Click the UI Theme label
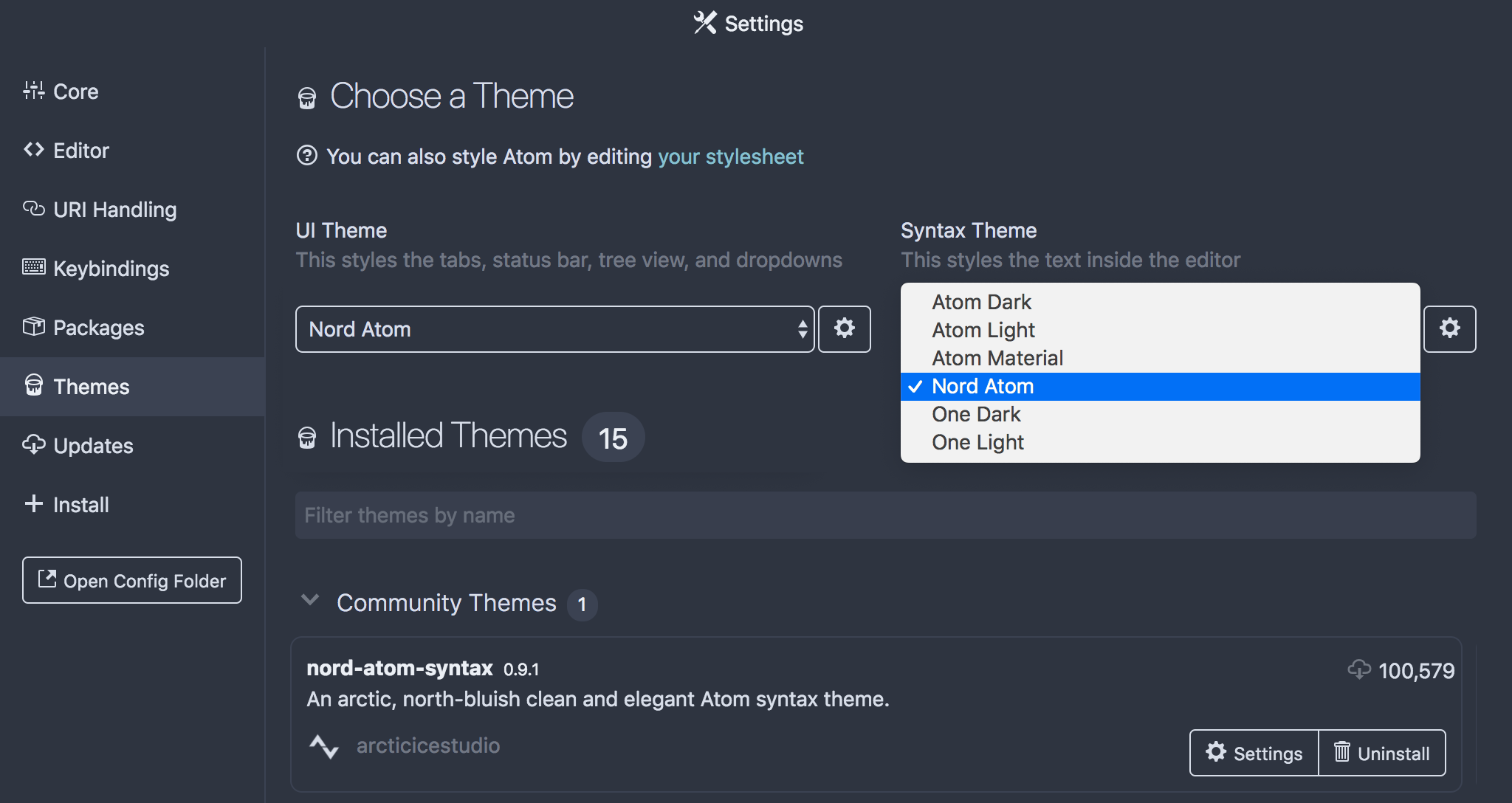This screenshot has height=803, width=1512. click(x=341, y=230)
